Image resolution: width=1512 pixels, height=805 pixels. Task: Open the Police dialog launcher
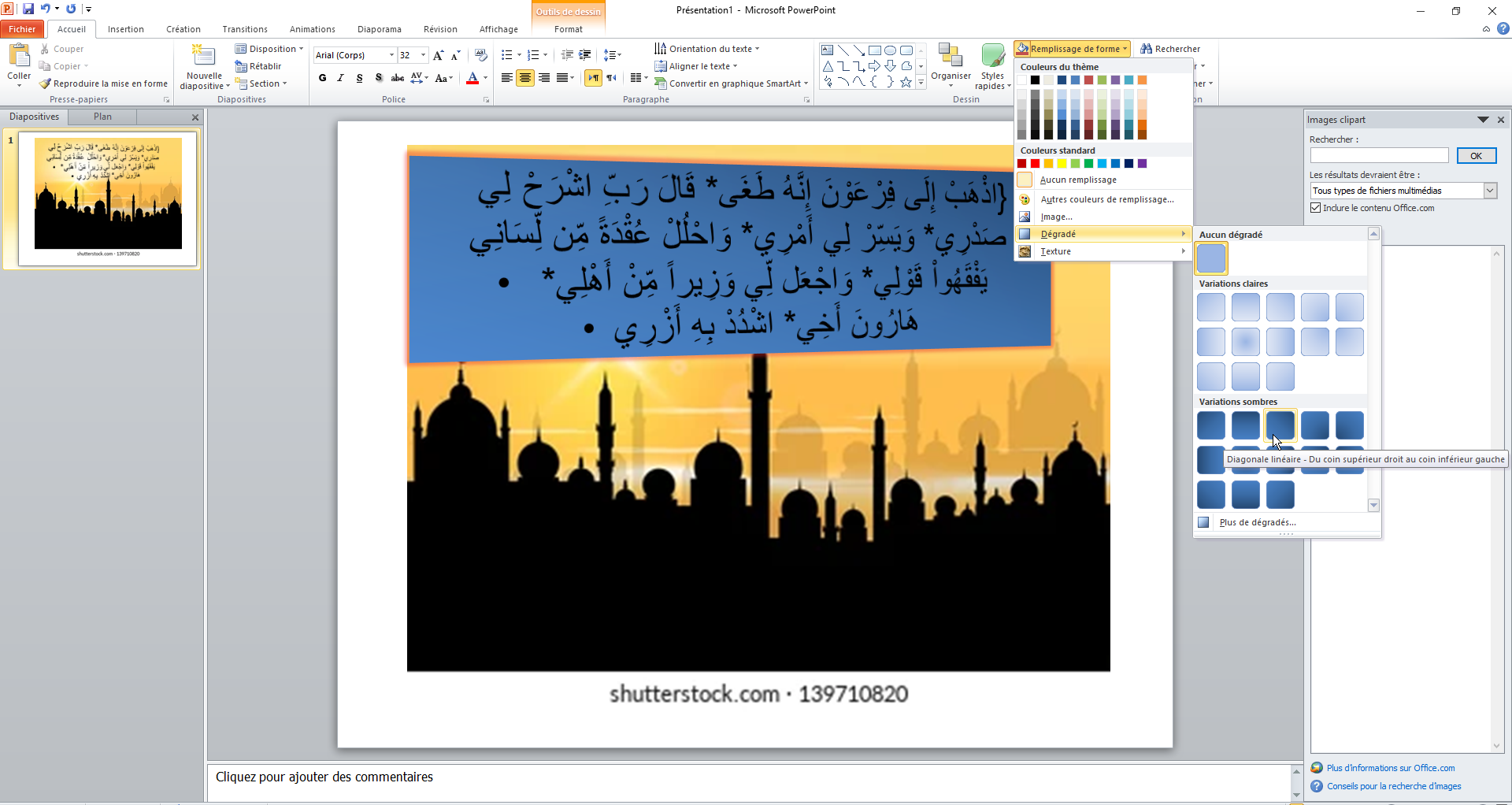pyautogui.click(x=487, y=100)
